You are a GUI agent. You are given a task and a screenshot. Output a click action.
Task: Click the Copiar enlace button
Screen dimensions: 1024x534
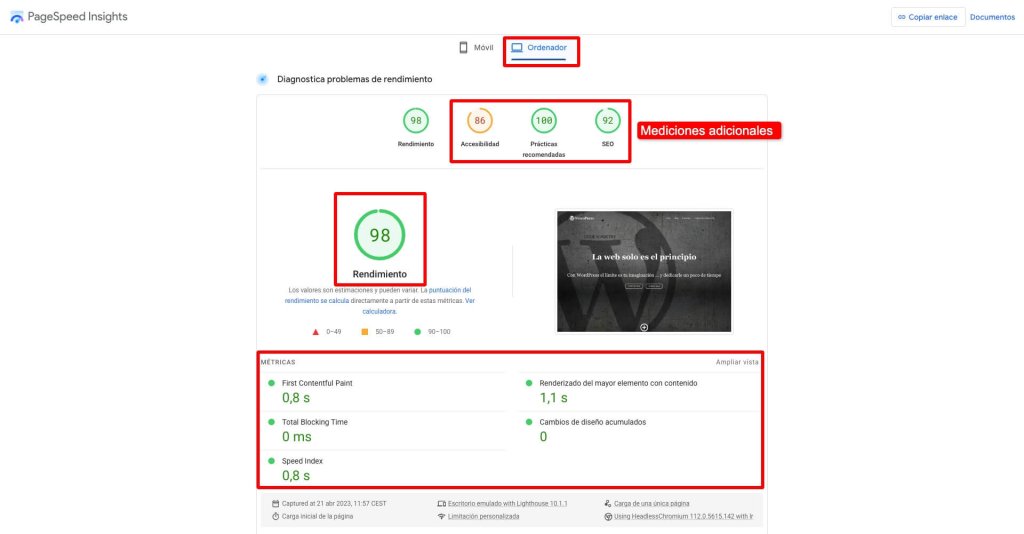pos(927,17)
